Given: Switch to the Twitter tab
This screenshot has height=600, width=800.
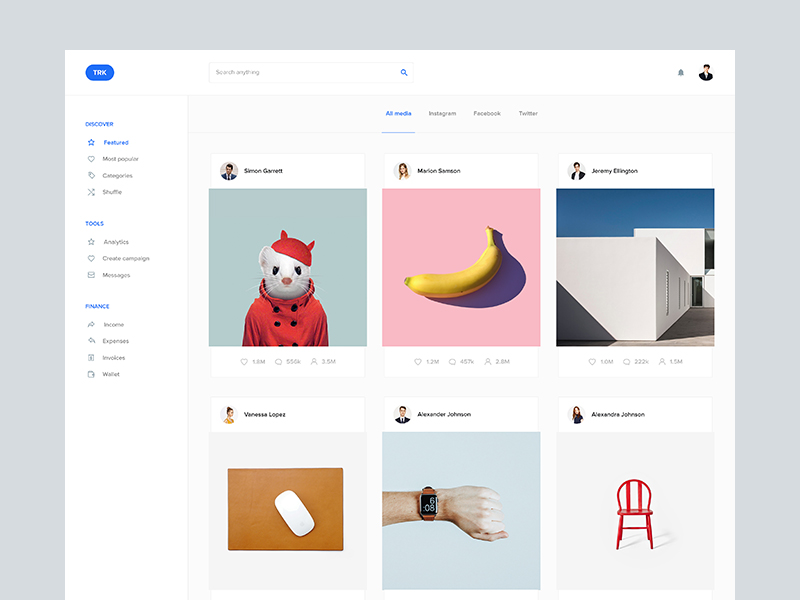Looking at the screenshot, I should pyautogui.click(x=528, y=114).
